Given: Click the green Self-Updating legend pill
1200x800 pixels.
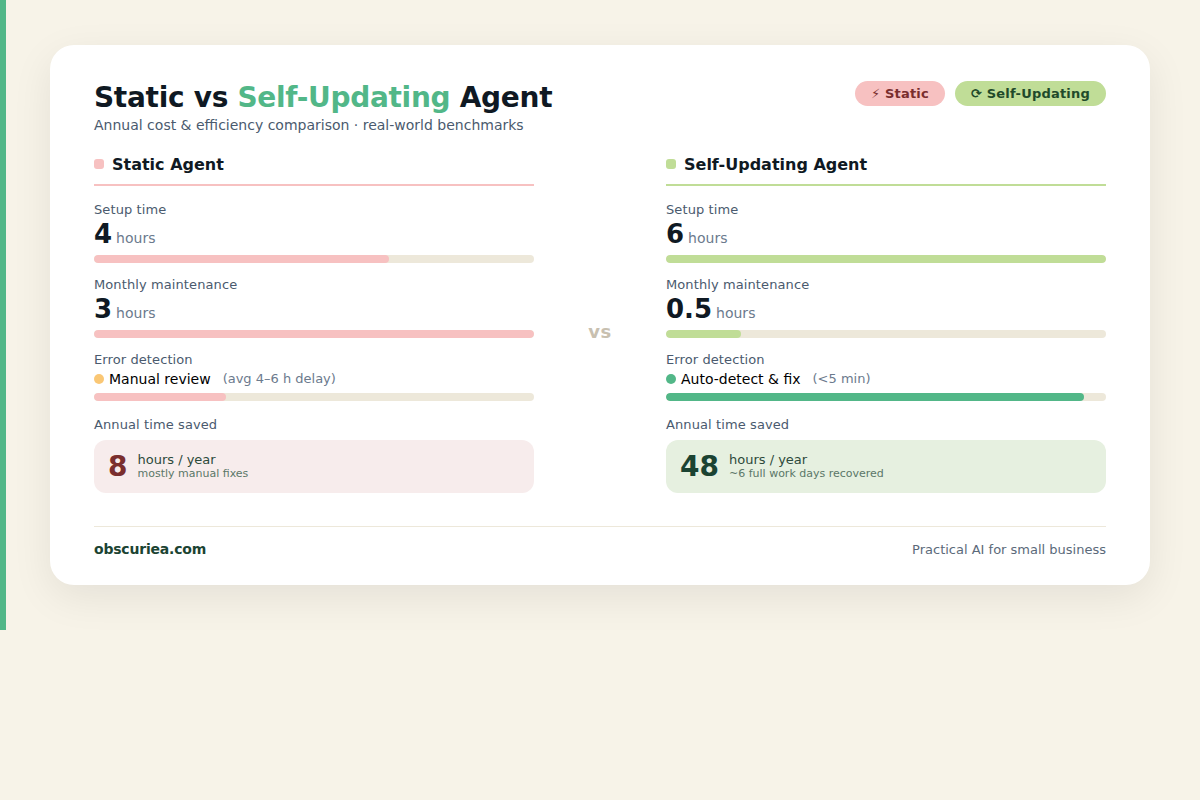Looking at the screenshot, I should coord(1030,94).
